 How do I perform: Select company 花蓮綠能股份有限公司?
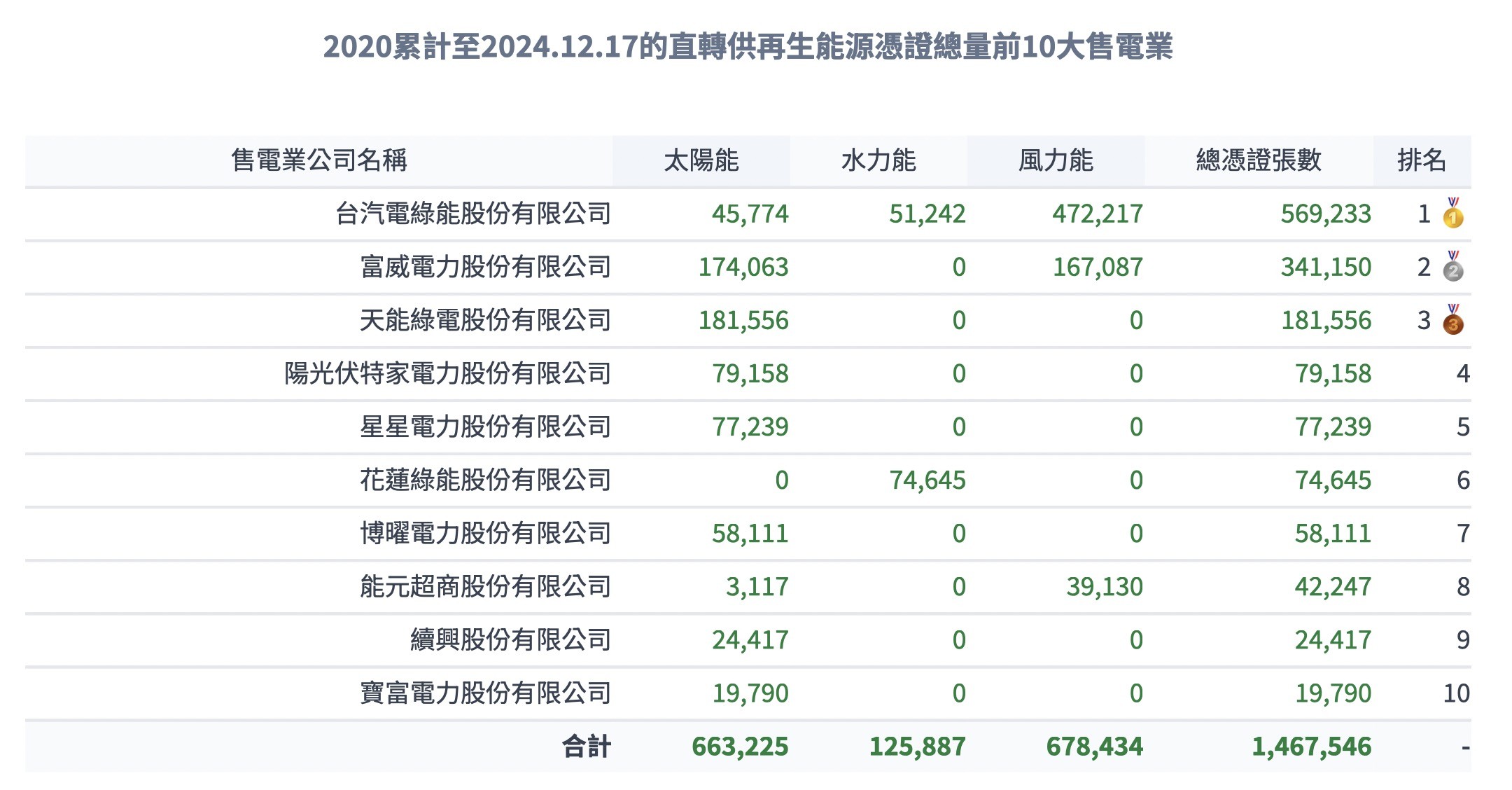click(x=486, y=480)
